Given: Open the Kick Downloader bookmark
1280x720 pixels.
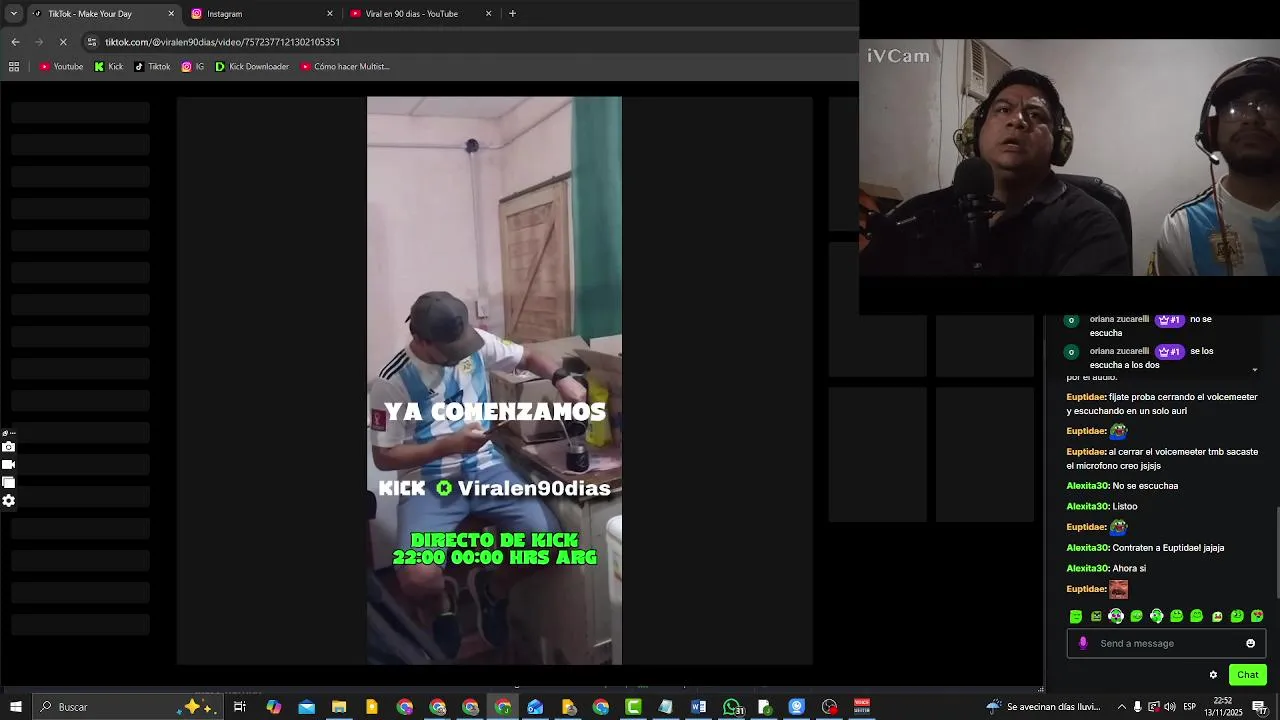Looking at the screenshot, I should (252, 67).
